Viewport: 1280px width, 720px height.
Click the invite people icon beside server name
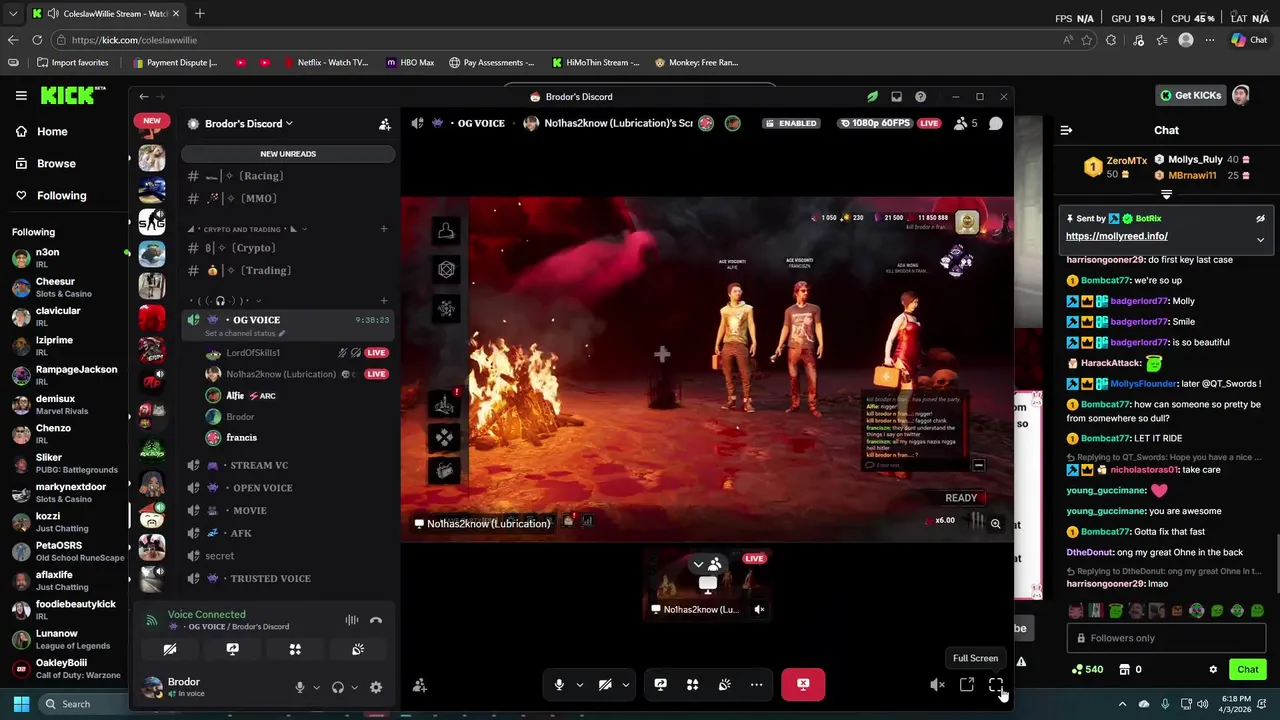[x=384, y=124]
